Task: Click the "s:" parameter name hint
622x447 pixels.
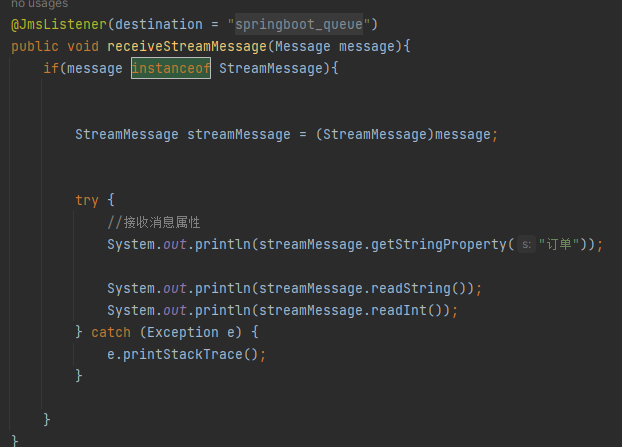Action: click(527, 245)
